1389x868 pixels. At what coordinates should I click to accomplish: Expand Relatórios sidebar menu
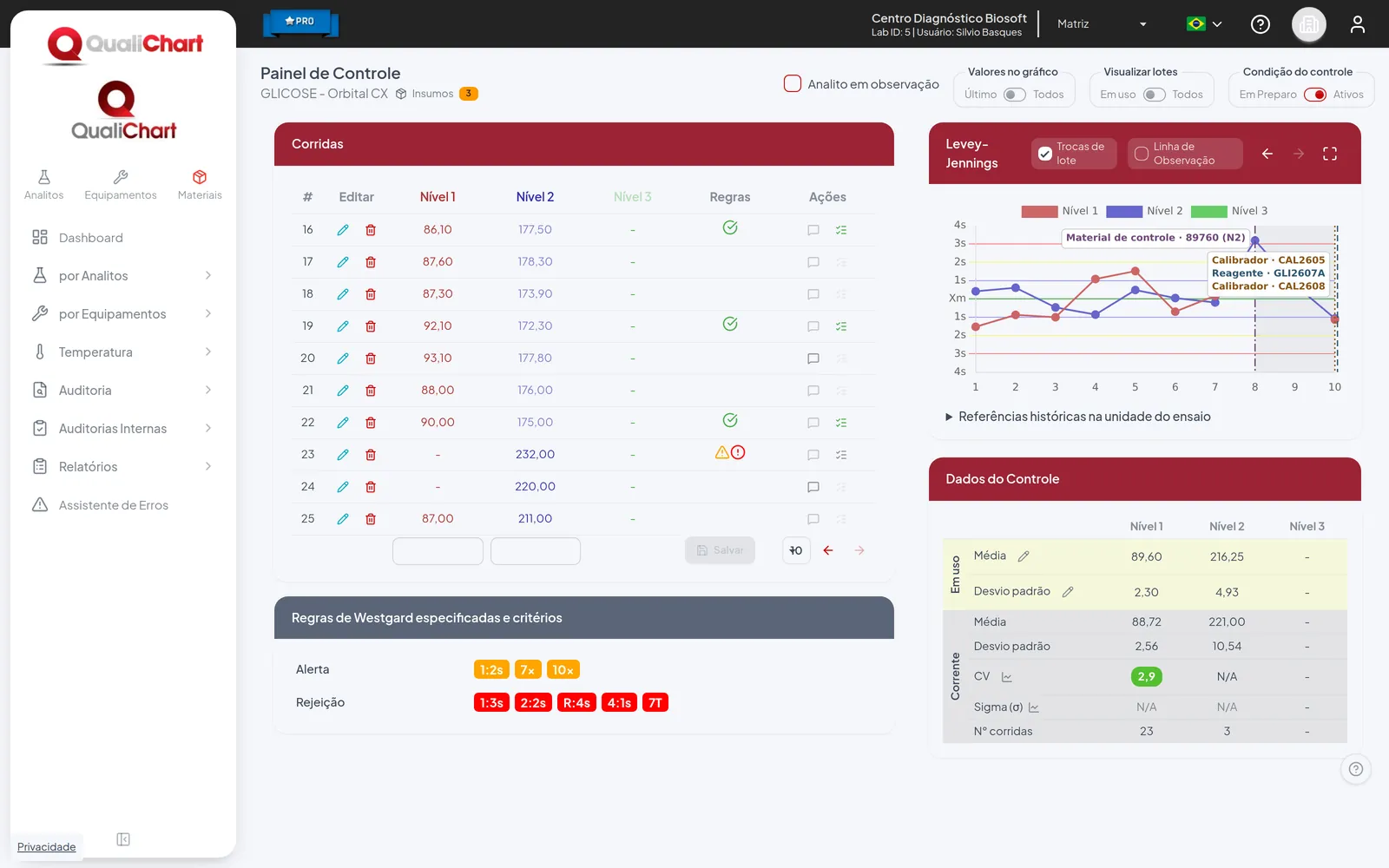pos(122,467)
